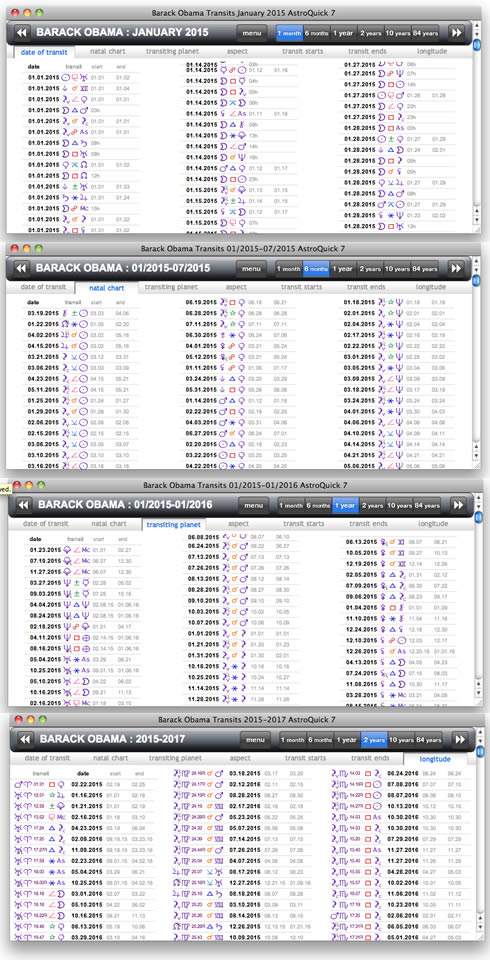
Task: Open aspect tab, 01/2015-07/2015 window
Action: [x=236, y=287]
